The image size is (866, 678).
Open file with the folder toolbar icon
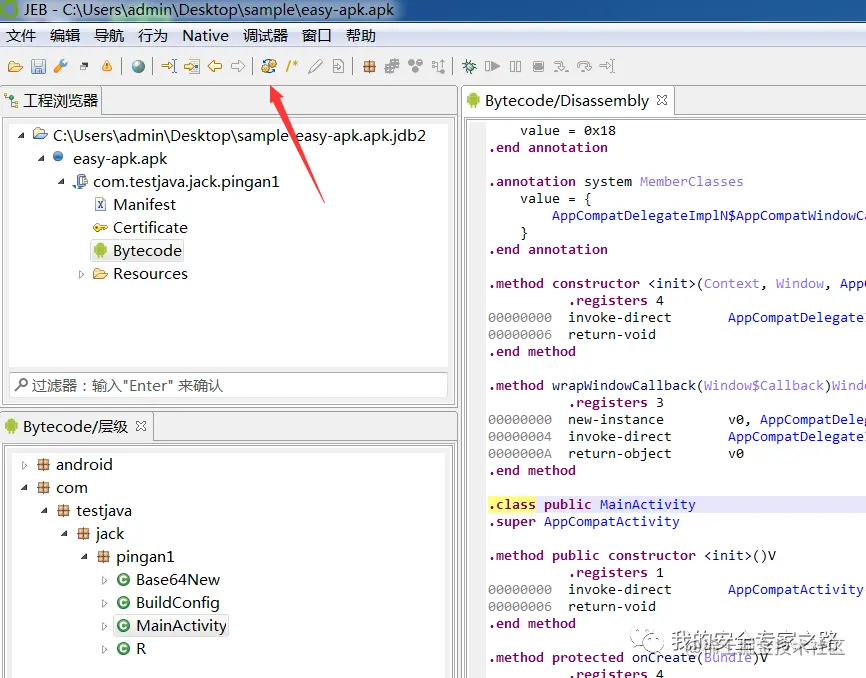pos(15,67)
